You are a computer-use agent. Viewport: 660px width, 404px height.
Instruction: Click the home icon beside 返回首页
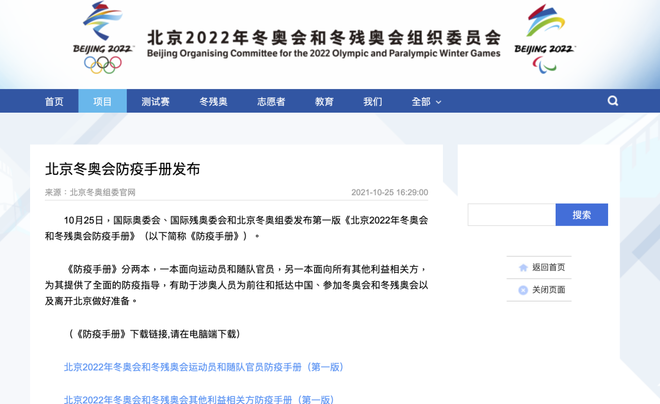tap(523, 268)
